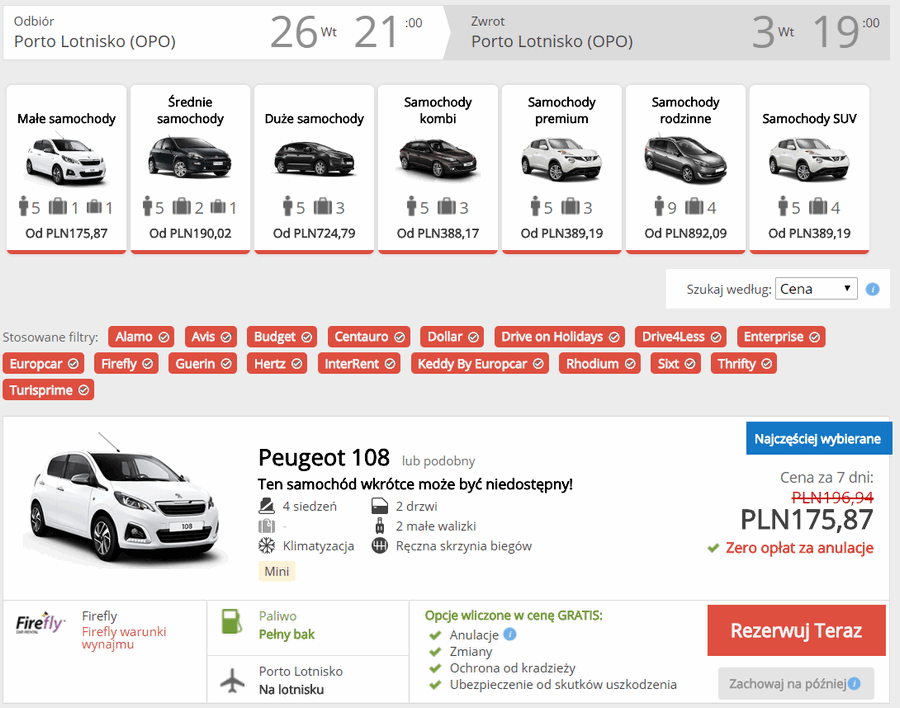Viewport: 900px width, 708px height.
Task: Select the Samochody premium category
Action: [561, 169]
